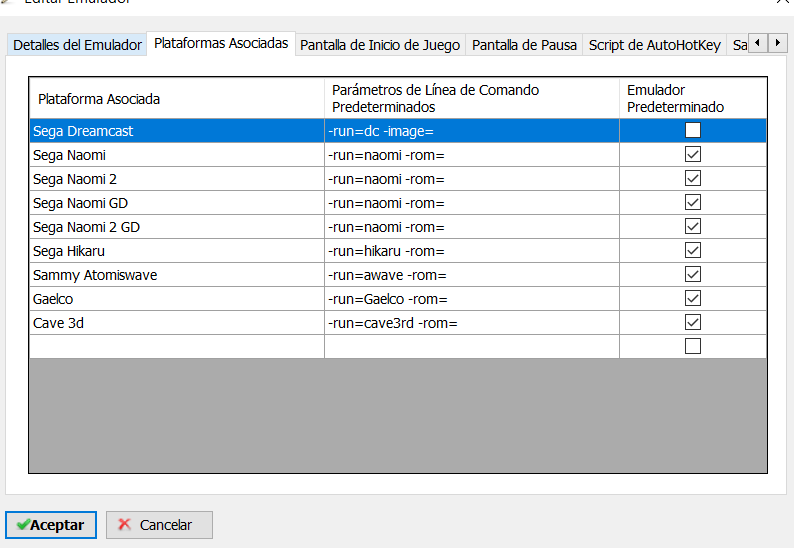
Task: Go to Pantalla de Pausa tab
Action: (x=524, y=45)
